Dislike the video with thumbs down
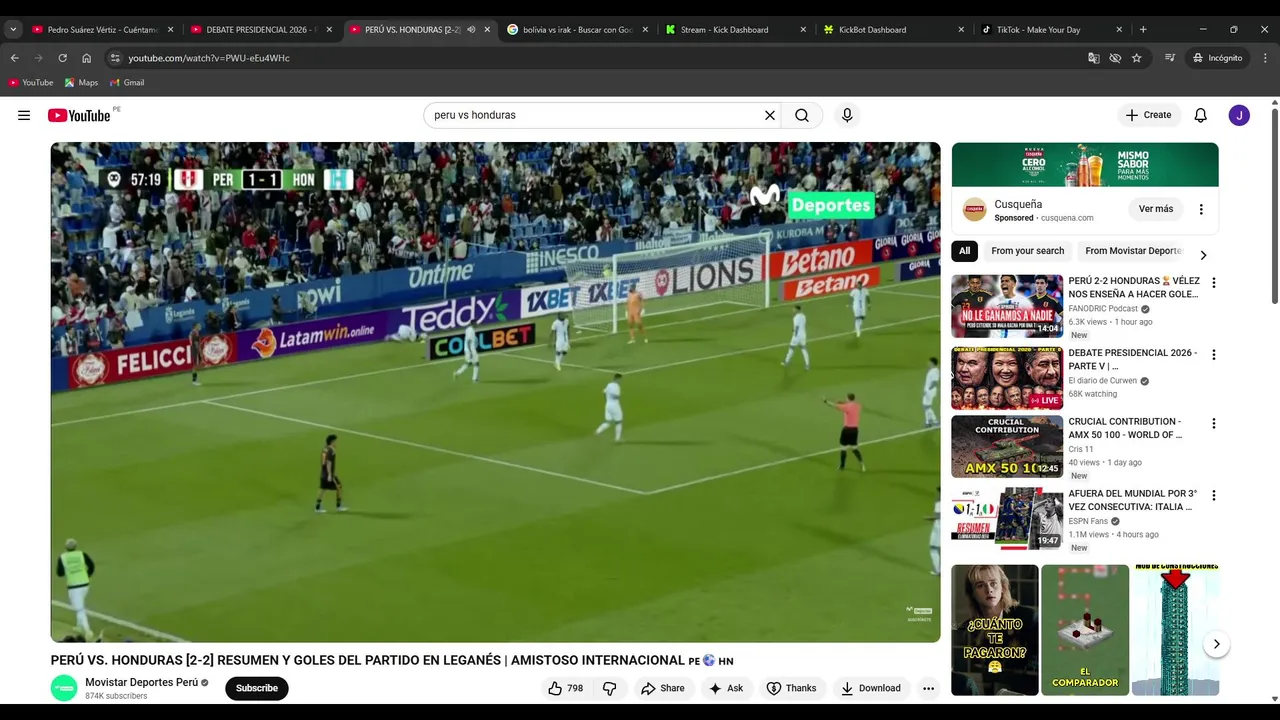 click(609, 688)
